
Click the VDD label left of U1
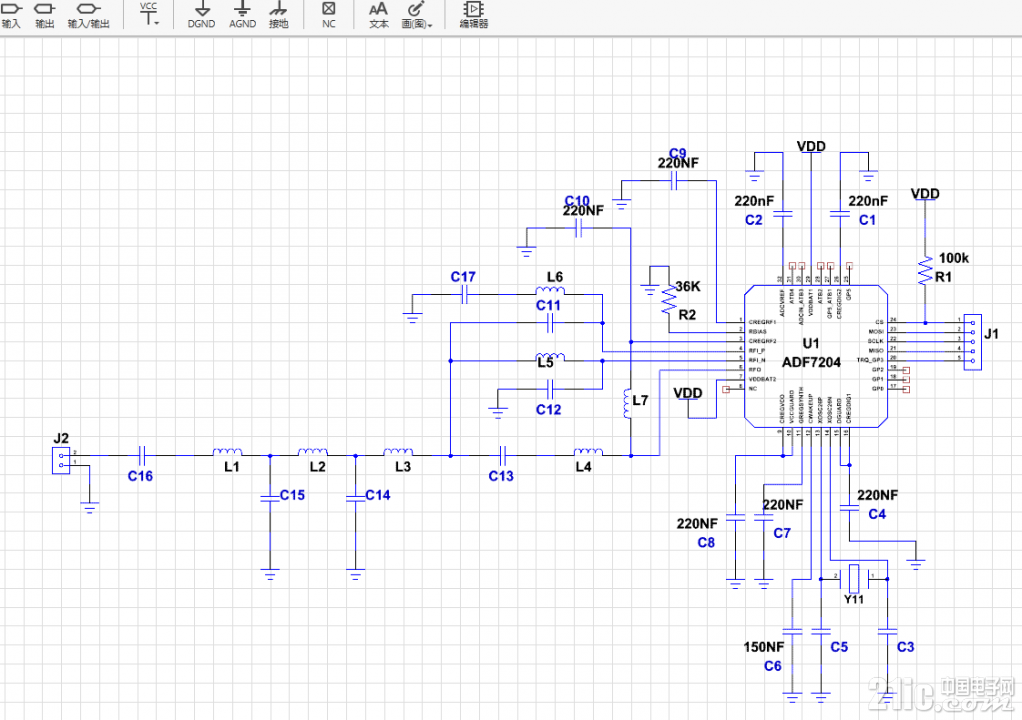688,393
